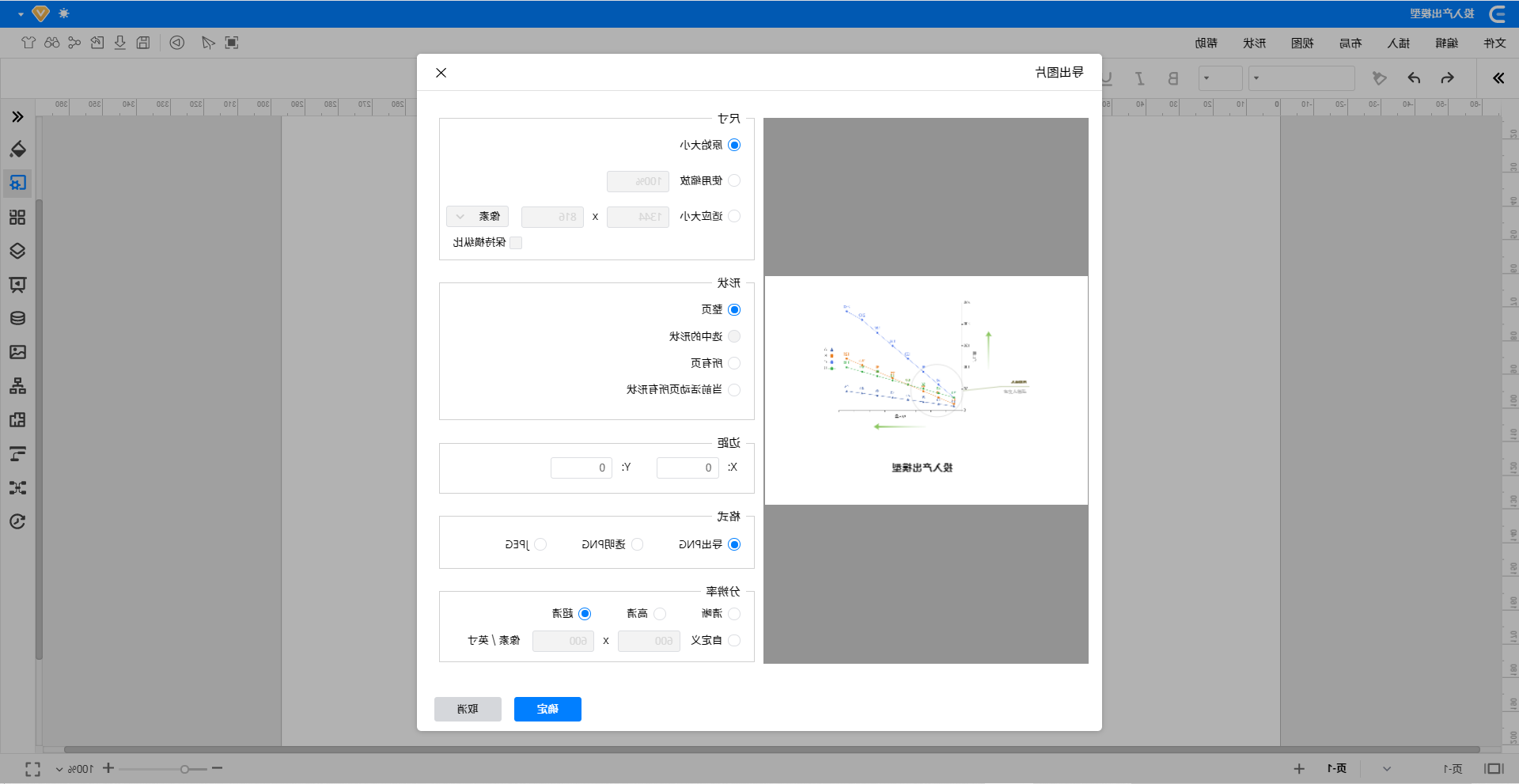The image size is (1519, 784).
Task: Click the export arrow-box icon in toolbar
Action: 97,43
